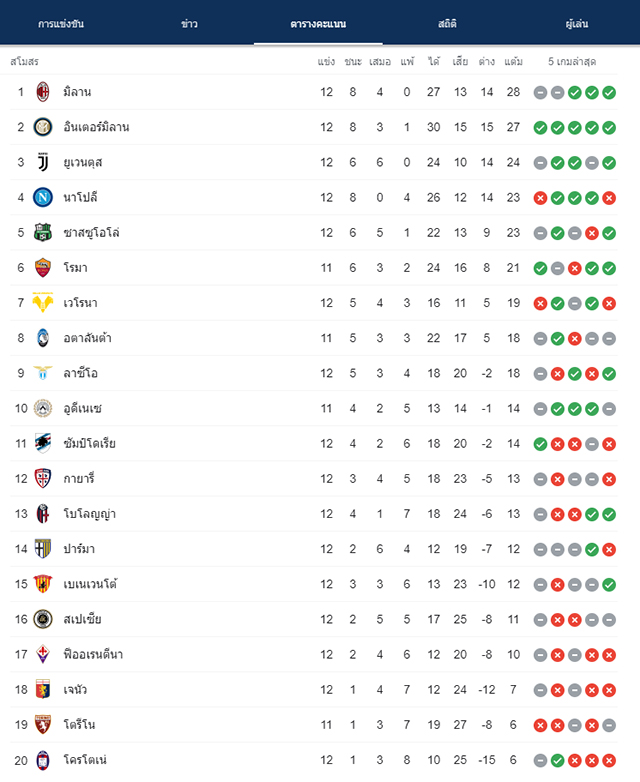Switch to the ข่าว tab

tap(189, 24)
